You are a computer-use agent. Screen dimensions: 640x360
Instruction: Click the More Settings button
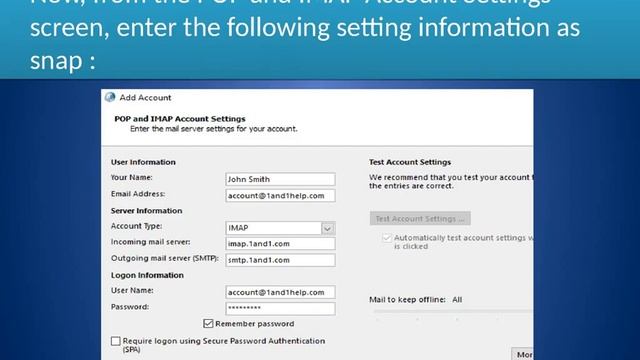tap(522, 354)
